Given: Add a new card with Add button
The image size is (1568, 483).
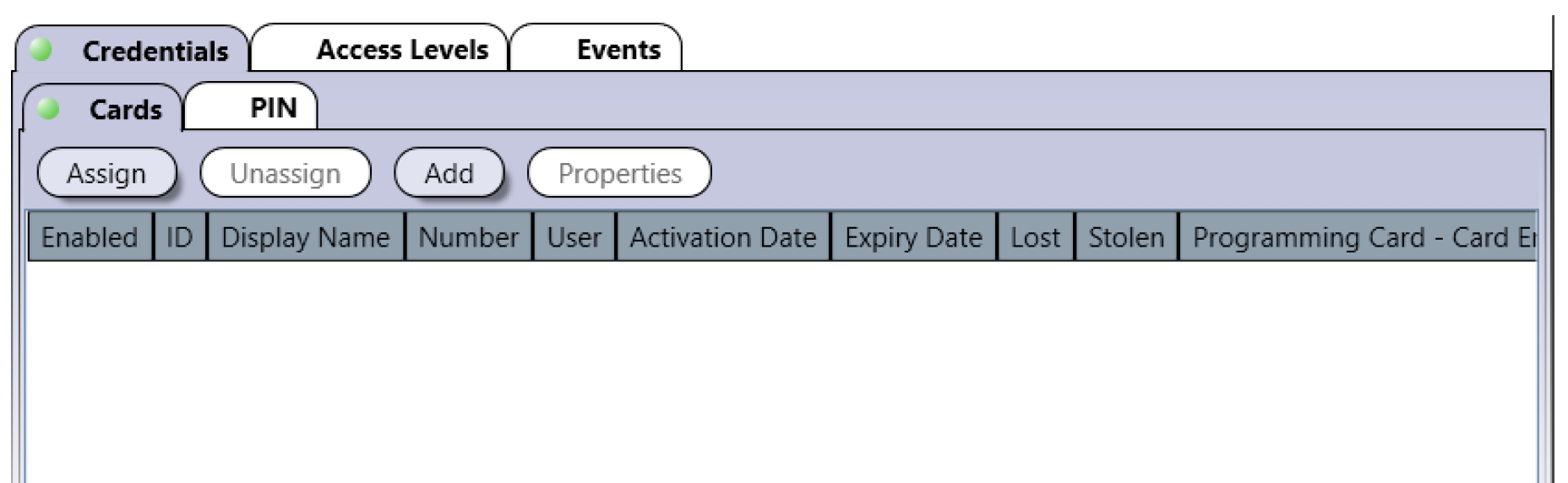Looking at the screenshot, I should click(x=449, y=173).
